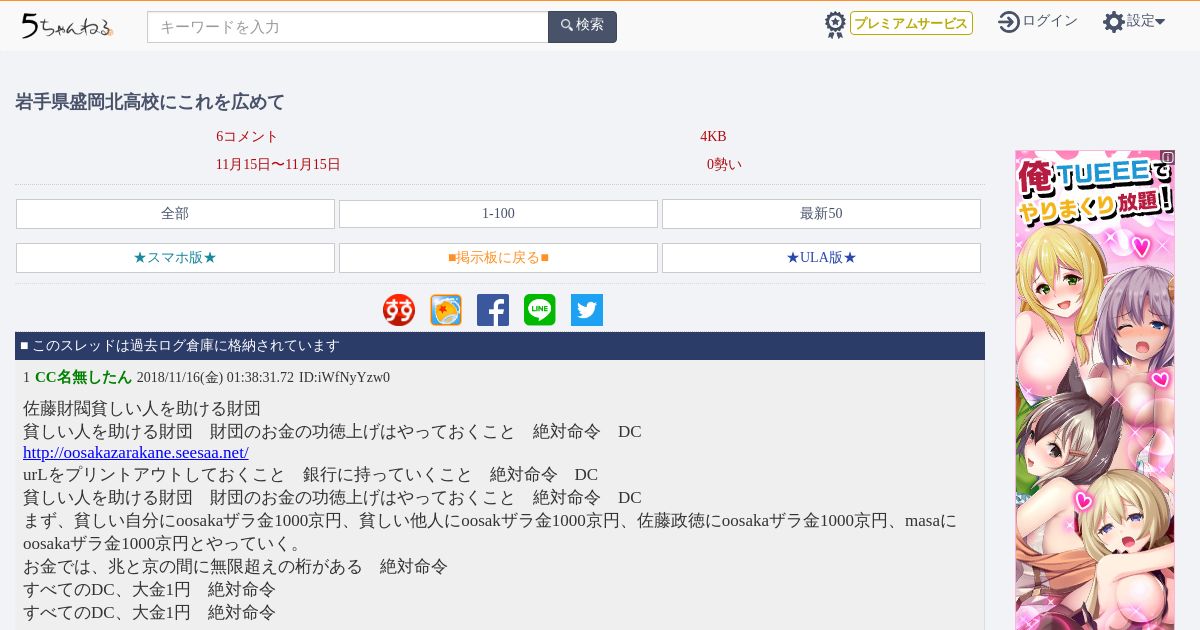Click the ad info icon on the banner
Image resolution: width=1200 pixels, height=630 pixels.
(x=1167, y=157)
